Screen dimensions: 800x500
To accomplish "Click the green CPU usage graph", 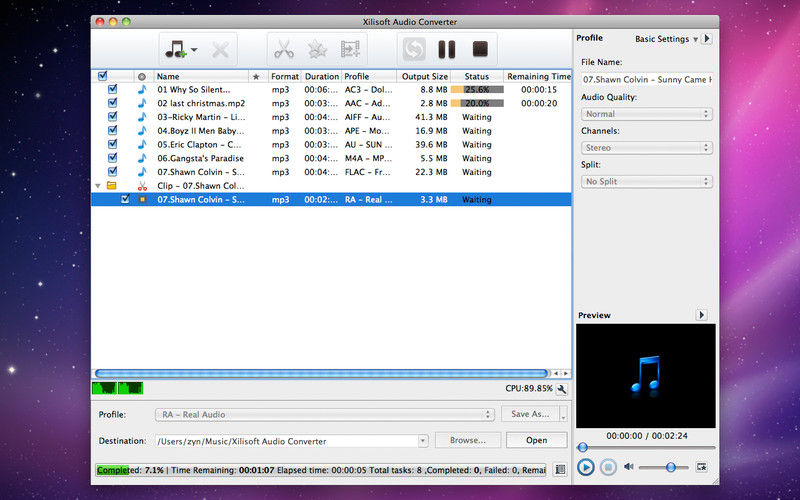I will [117, 388].
